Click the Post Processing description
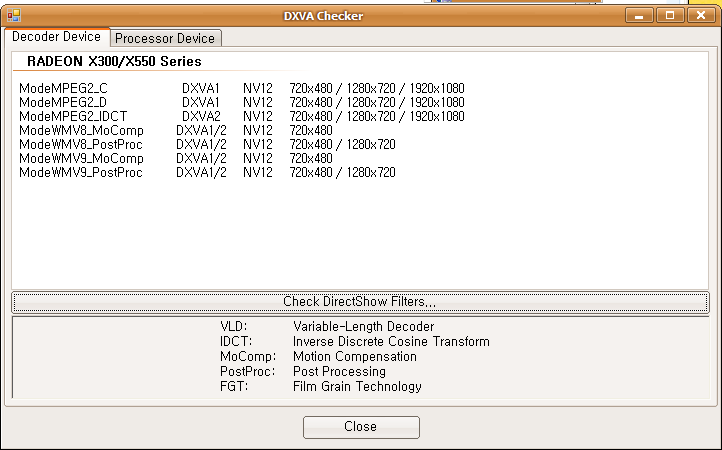 pyautogui.click(x=339, y=372)
